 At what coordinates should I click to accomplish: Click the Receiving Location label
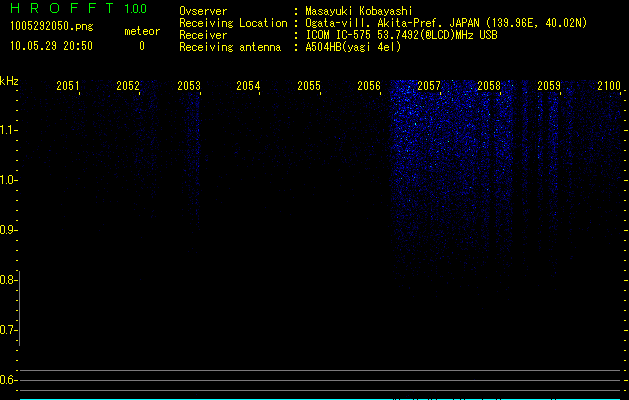pyautogui.click(x=233, y=23)
